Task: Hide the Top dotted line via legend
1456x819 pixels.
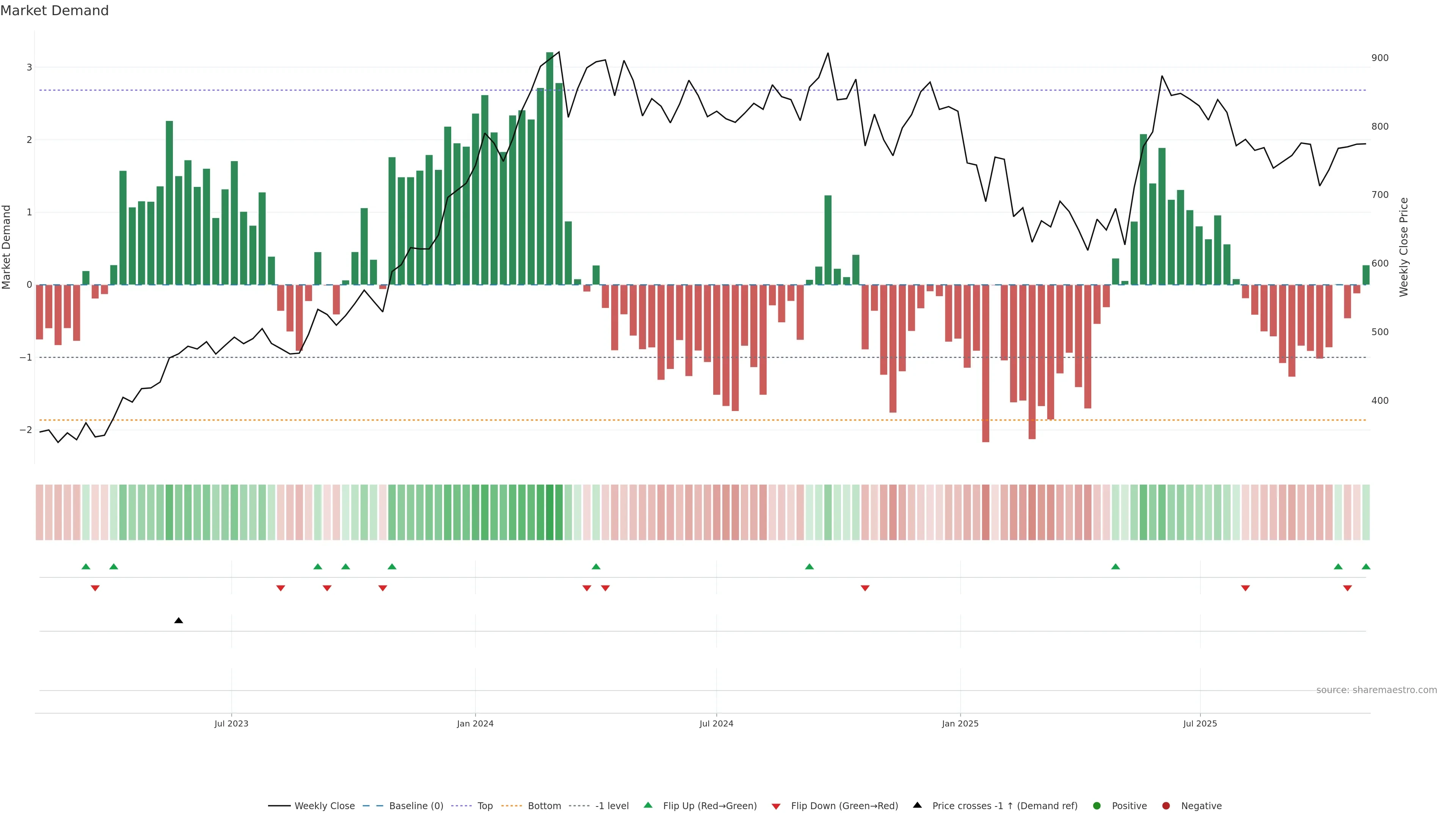Action: tap(485, 805)
